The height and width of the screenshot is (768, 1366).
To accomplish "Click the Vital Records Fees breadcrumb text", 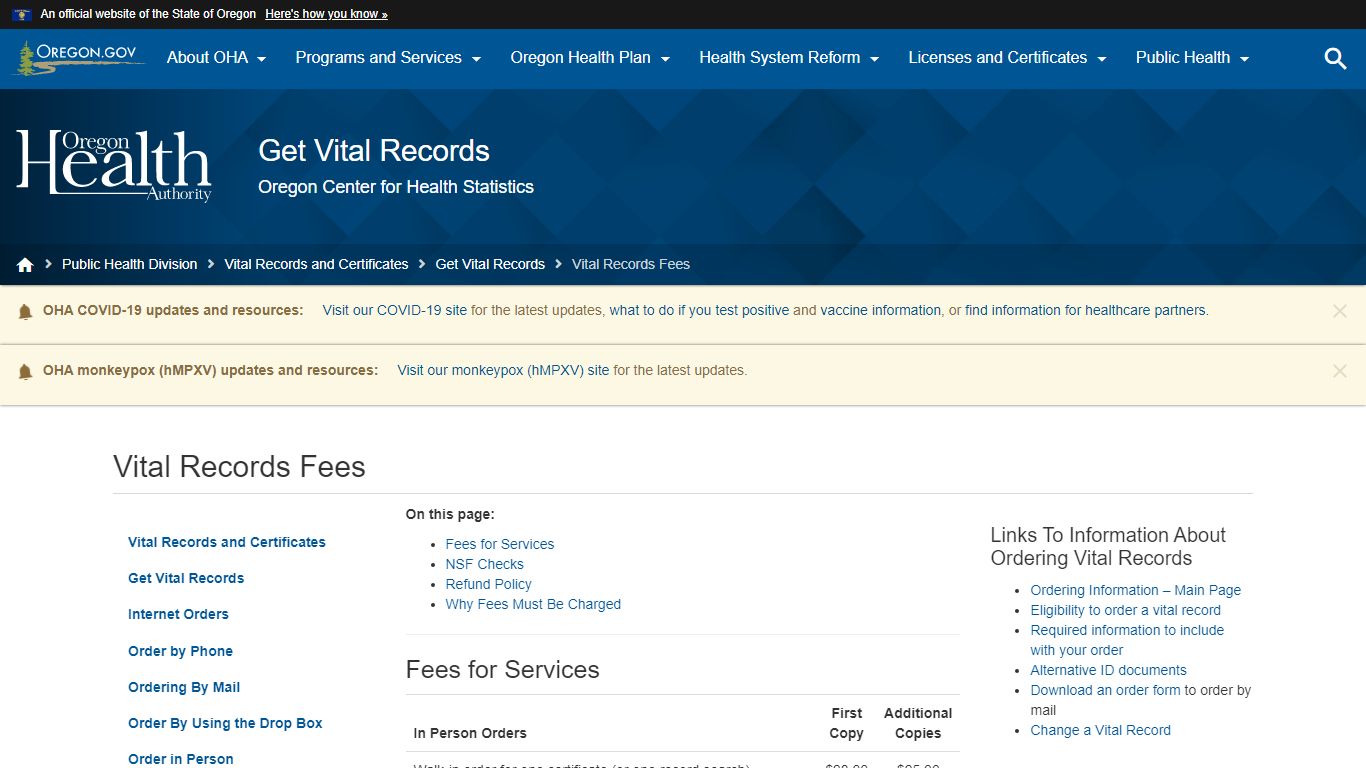I will (631, 264).
